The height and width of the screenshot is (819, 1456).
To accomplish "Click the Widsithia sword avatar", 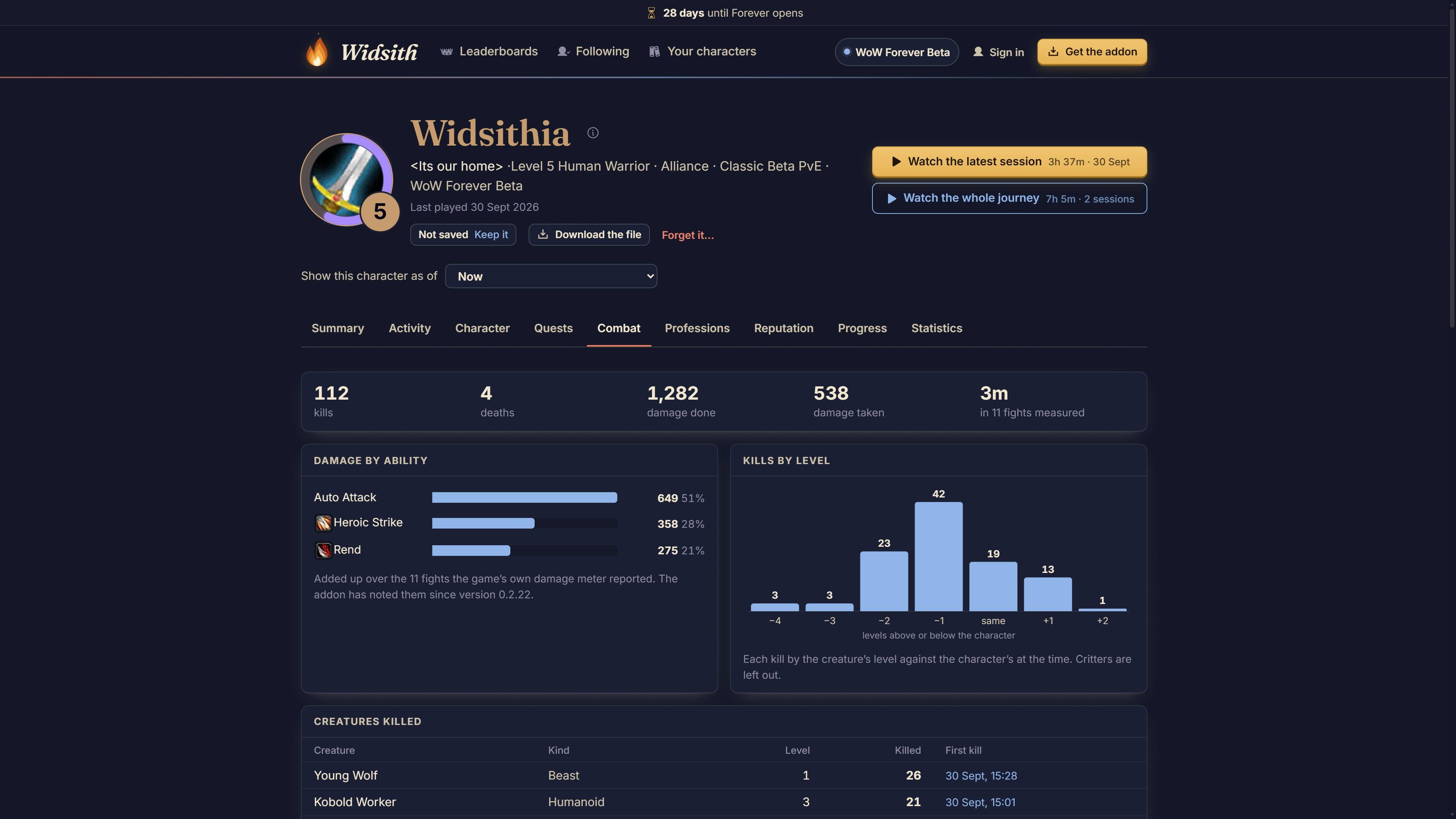I will click(346, 180).
